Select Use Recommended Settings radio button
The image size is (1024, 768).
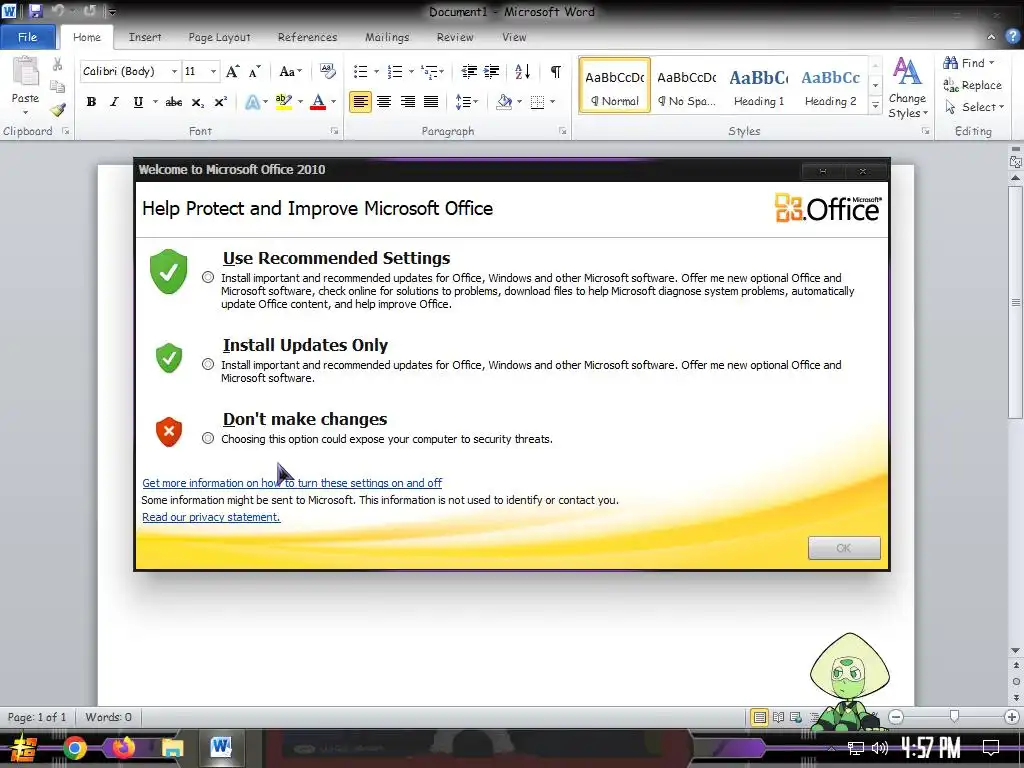tap(208, 277)
